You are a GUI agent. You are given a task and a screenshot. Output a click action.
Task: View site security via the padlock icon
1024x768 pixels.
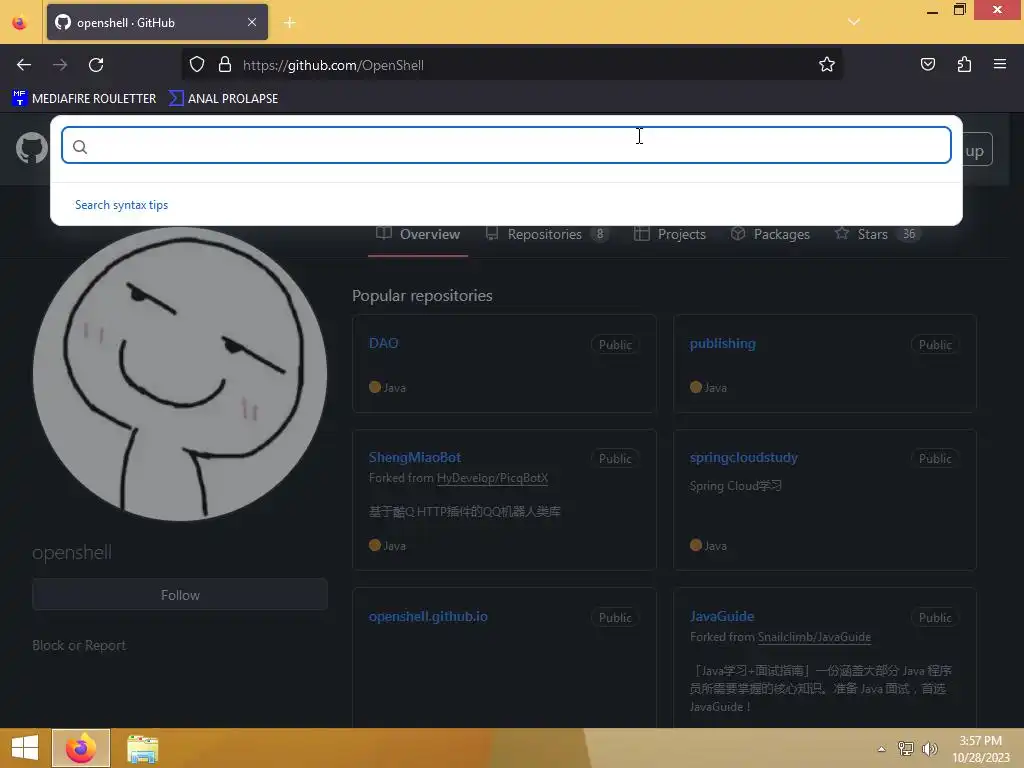point(225,65)
